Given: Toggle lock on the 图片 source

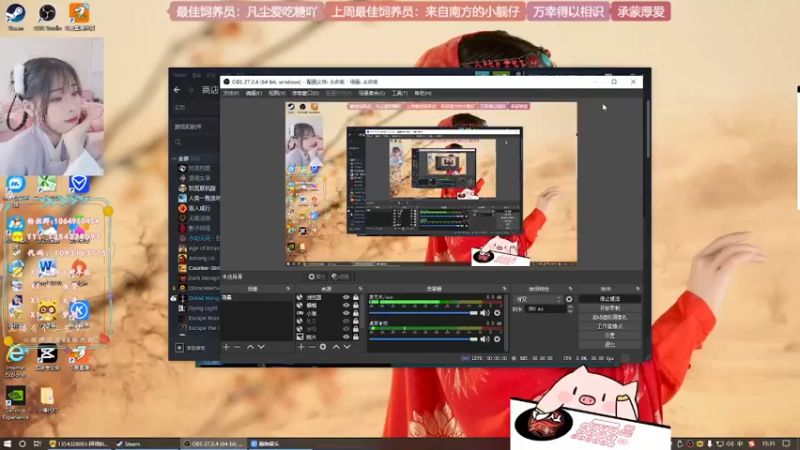Looking at the screenshot, I should pos(356,337).
